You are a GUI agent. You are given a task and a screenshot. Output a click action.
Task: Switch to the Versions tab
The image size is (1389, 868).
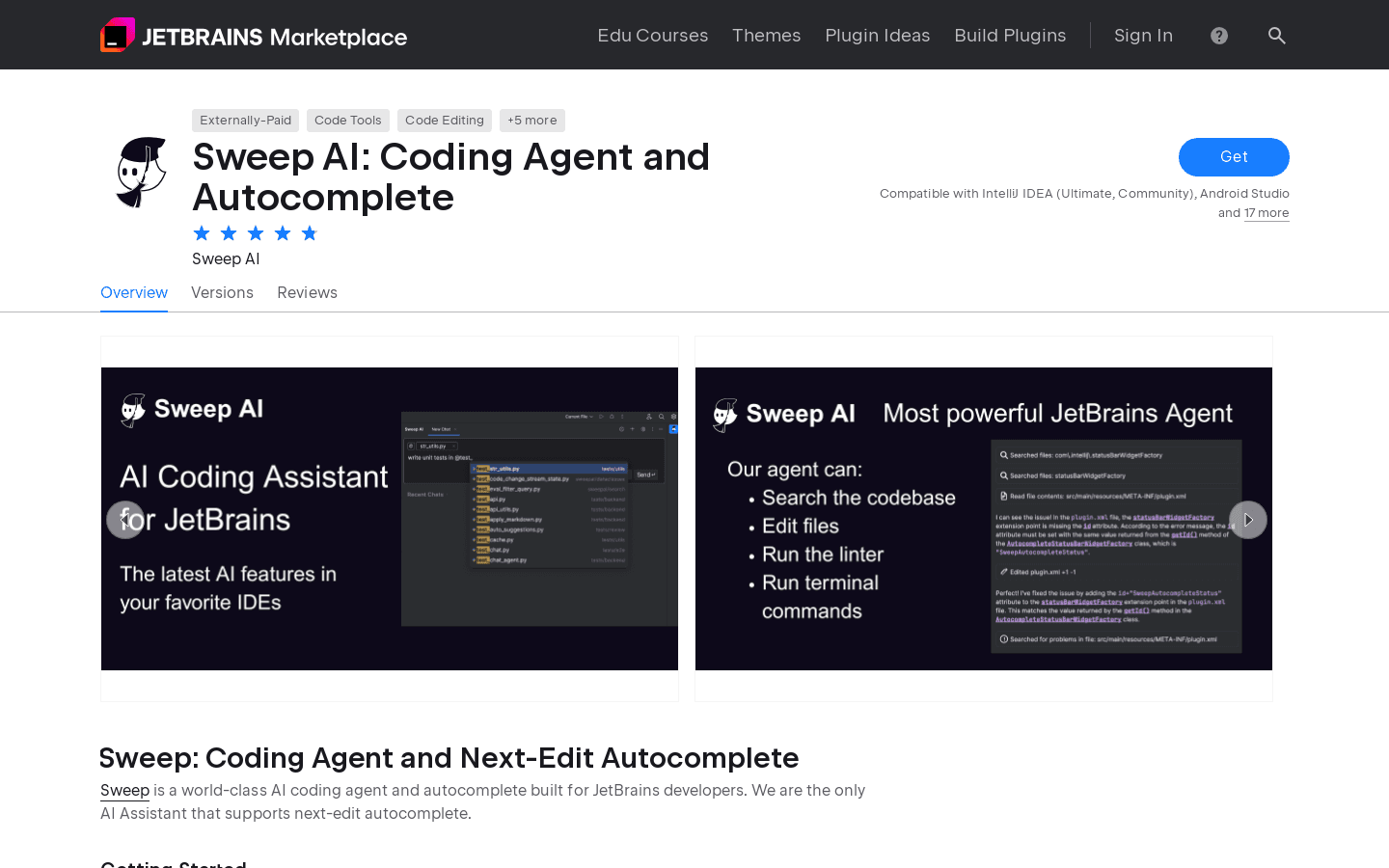(x=222, y=292)
